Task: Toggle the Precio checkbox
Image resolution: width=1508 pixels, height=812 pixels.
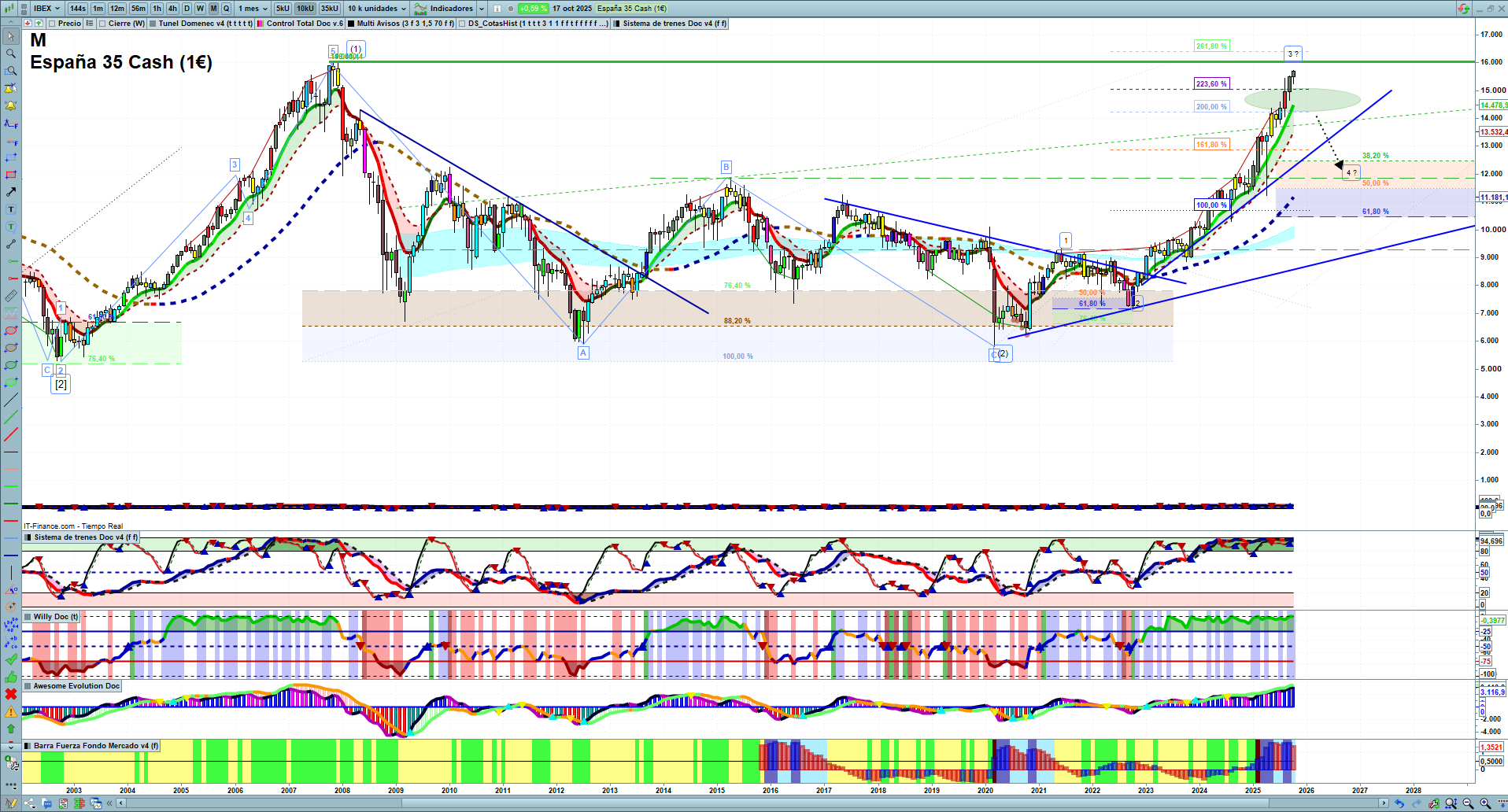Action: 52,24
